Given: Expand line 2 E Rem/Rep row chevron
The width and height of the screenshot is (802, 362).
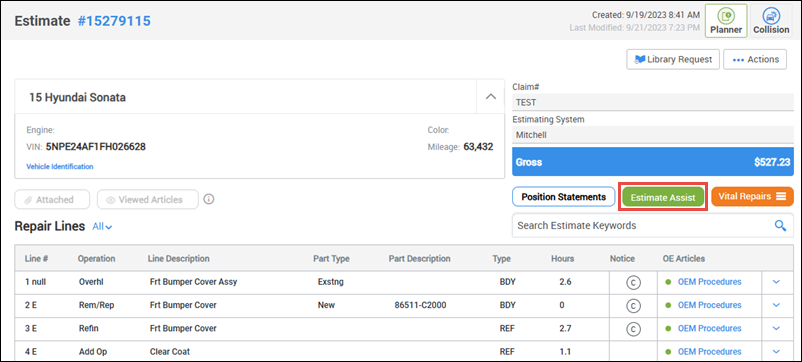Looking at the screenshot, I should coord(776,305).
